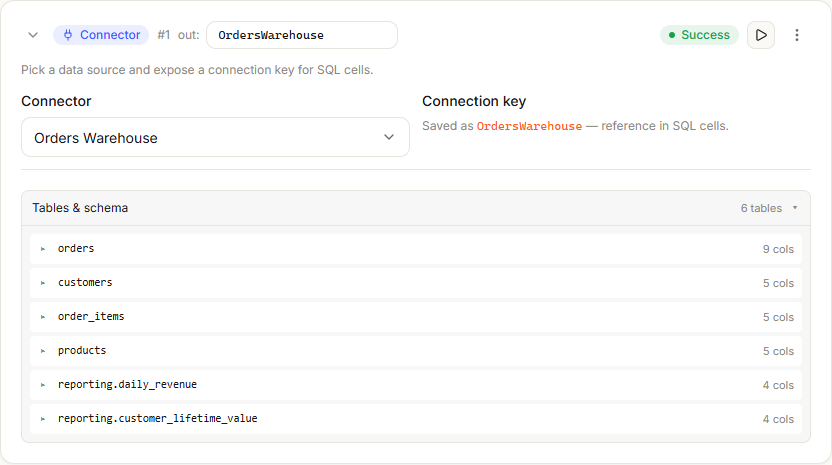832x465 pixels.
Task: Expand the reporting.daily_revenue table triangle
Action: click(43, 385)
